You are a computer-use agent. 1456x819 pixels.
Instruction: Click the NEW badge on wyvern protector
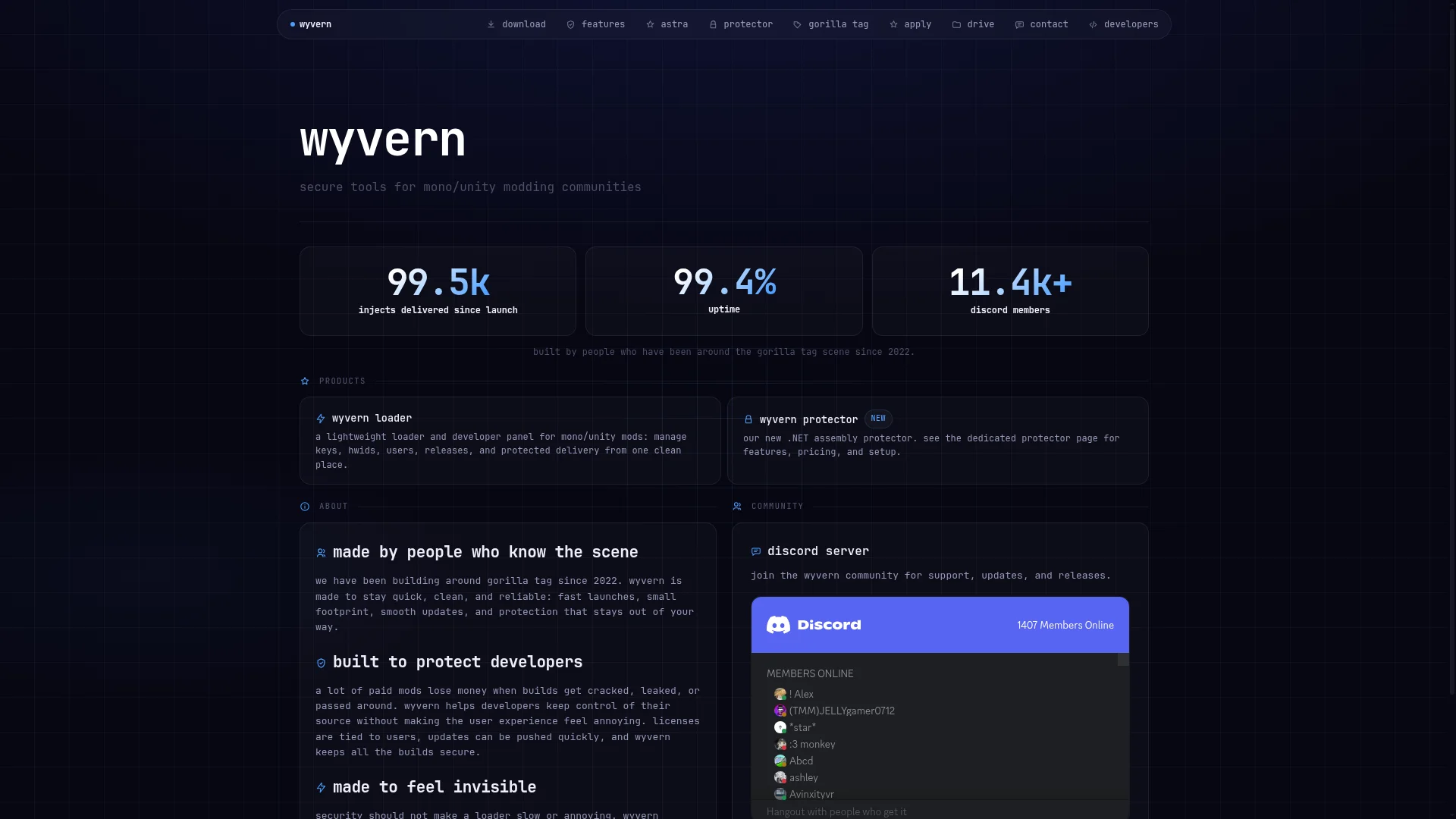pyautogui.click(x=878, y=419)
